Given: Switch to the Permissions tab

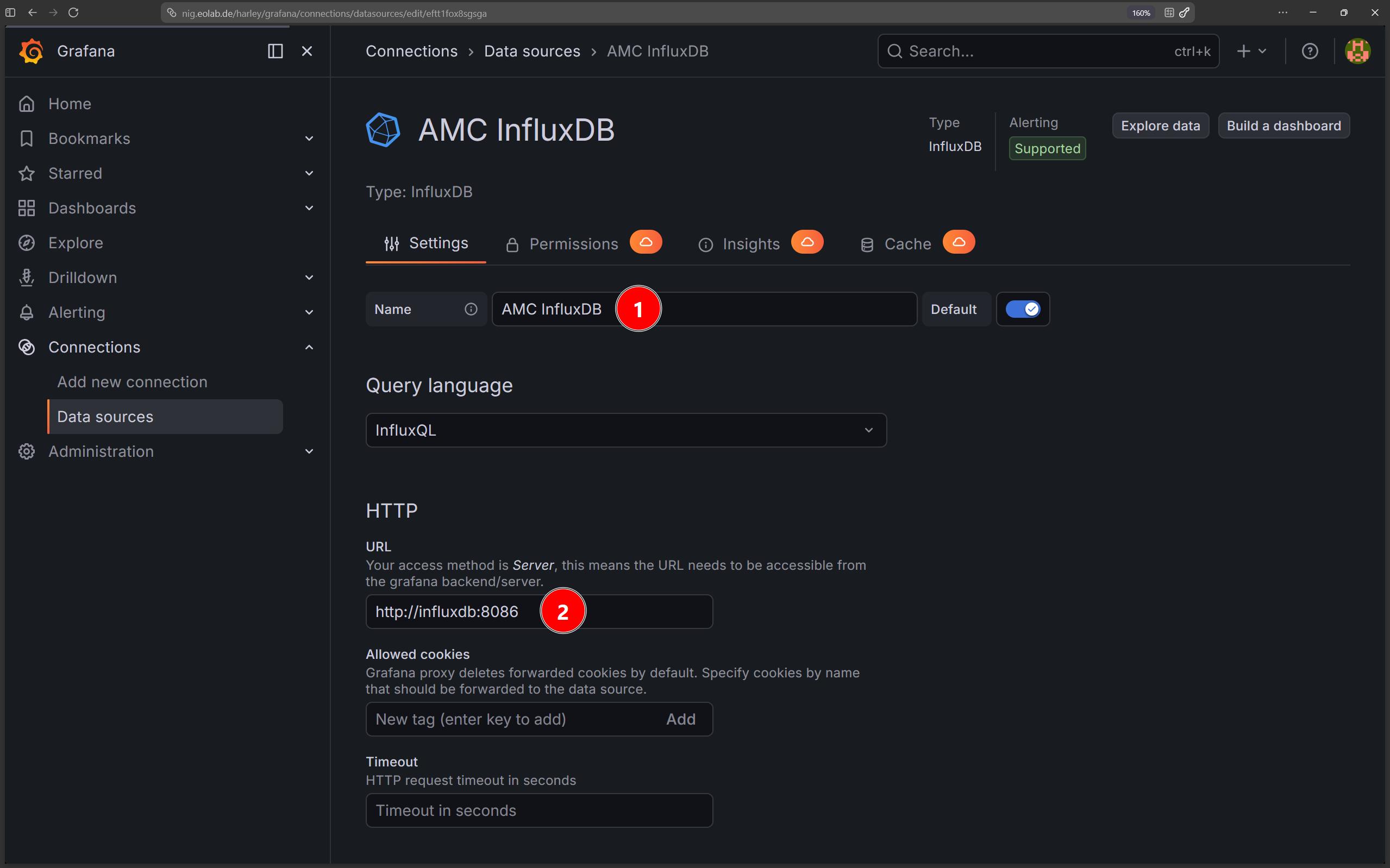Looking at the screenshot, I should click(x=562, y=244).
